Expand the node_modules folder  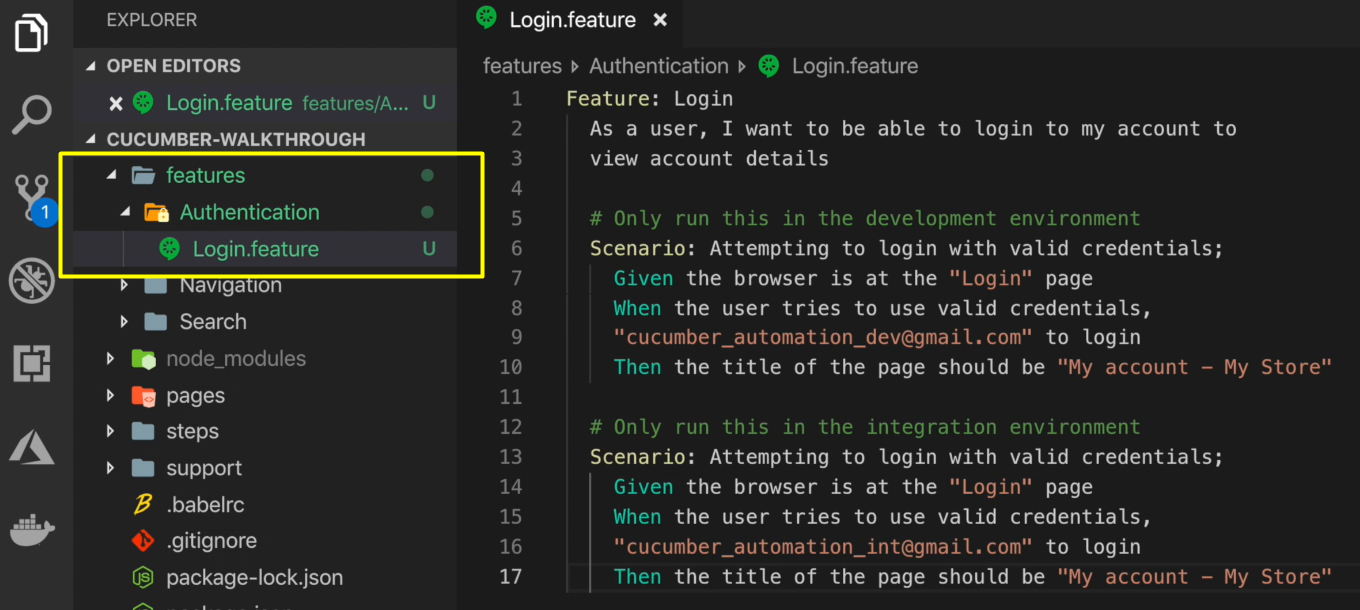point(111,359)
